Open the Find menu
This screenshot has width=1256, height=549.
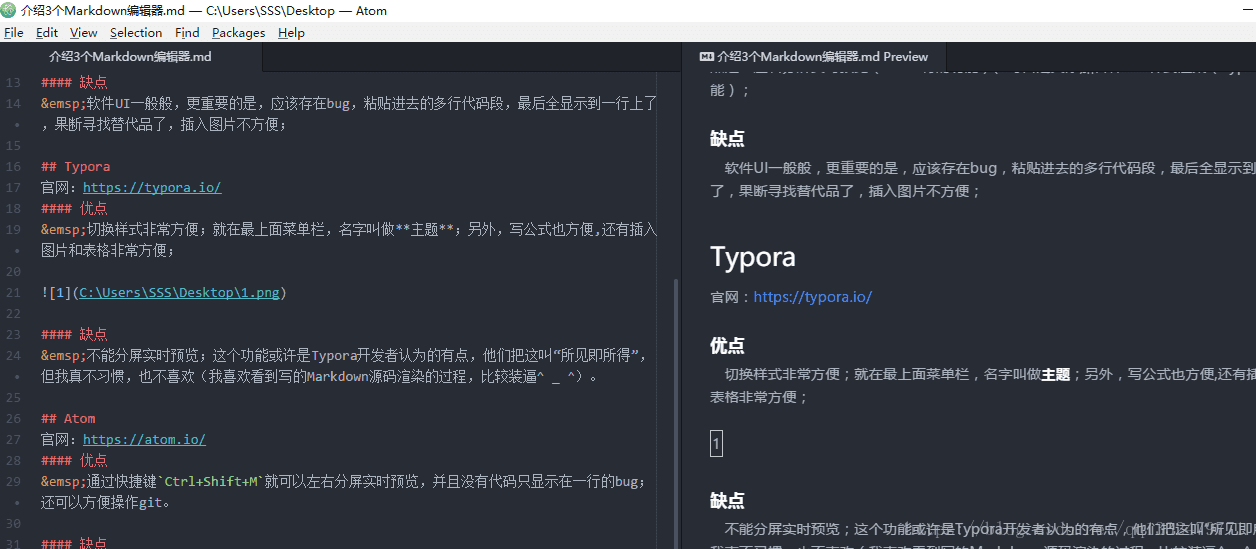point(187,32)
